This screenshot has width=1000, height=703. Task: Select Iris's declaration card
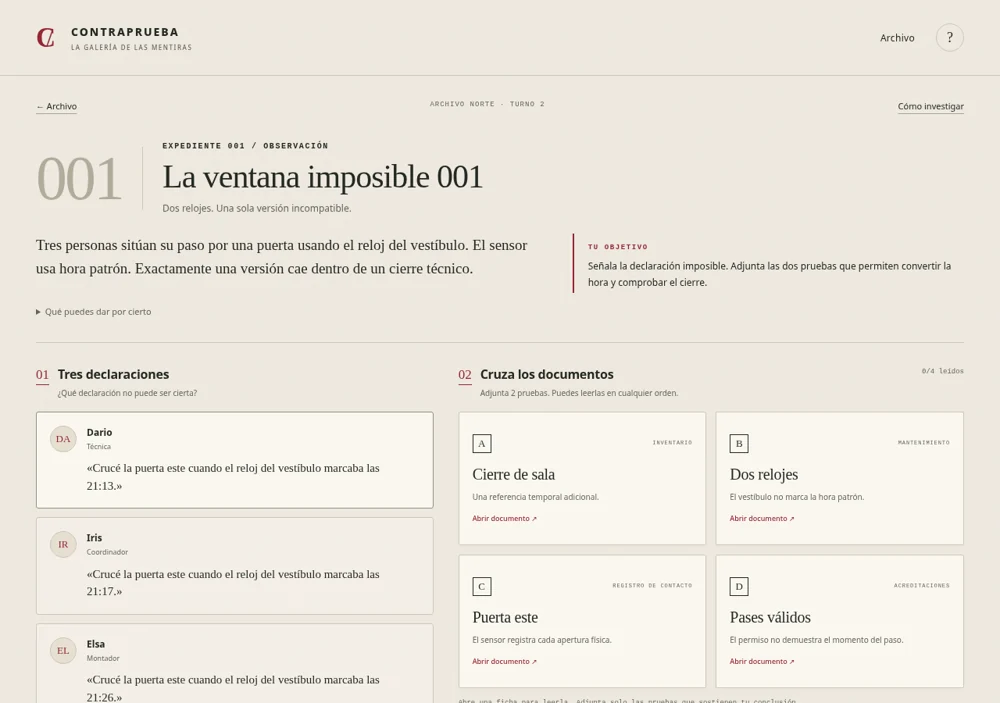click(x=235, y=566)
